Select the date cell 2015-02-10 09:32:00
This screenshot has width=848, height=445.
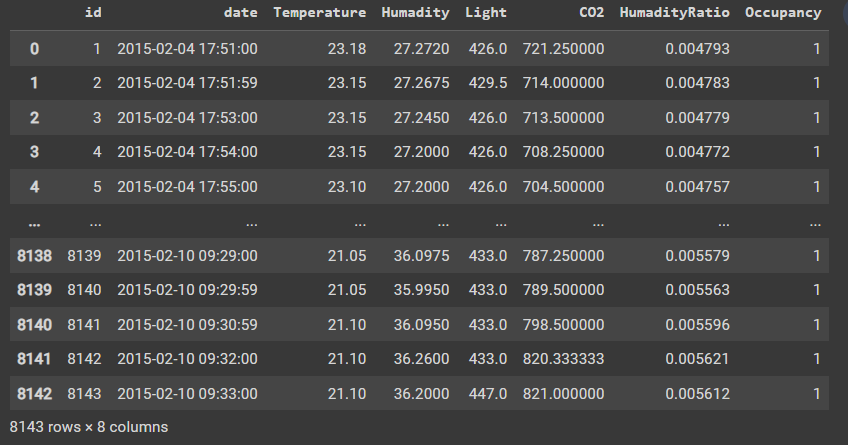[x=188, y=358]
